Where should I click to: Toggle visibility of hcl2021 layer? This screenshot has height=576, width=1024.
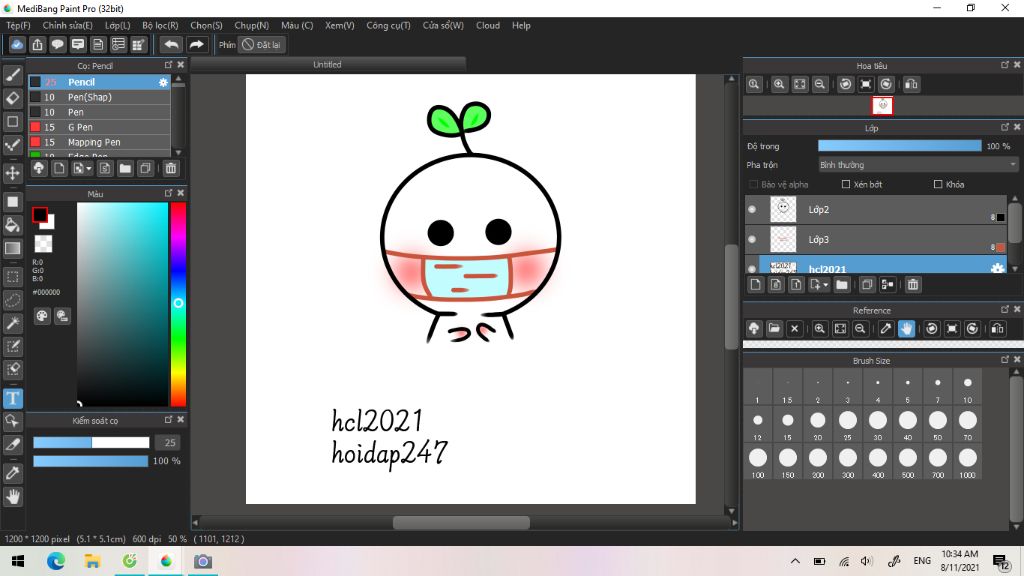tap(752, 268)
